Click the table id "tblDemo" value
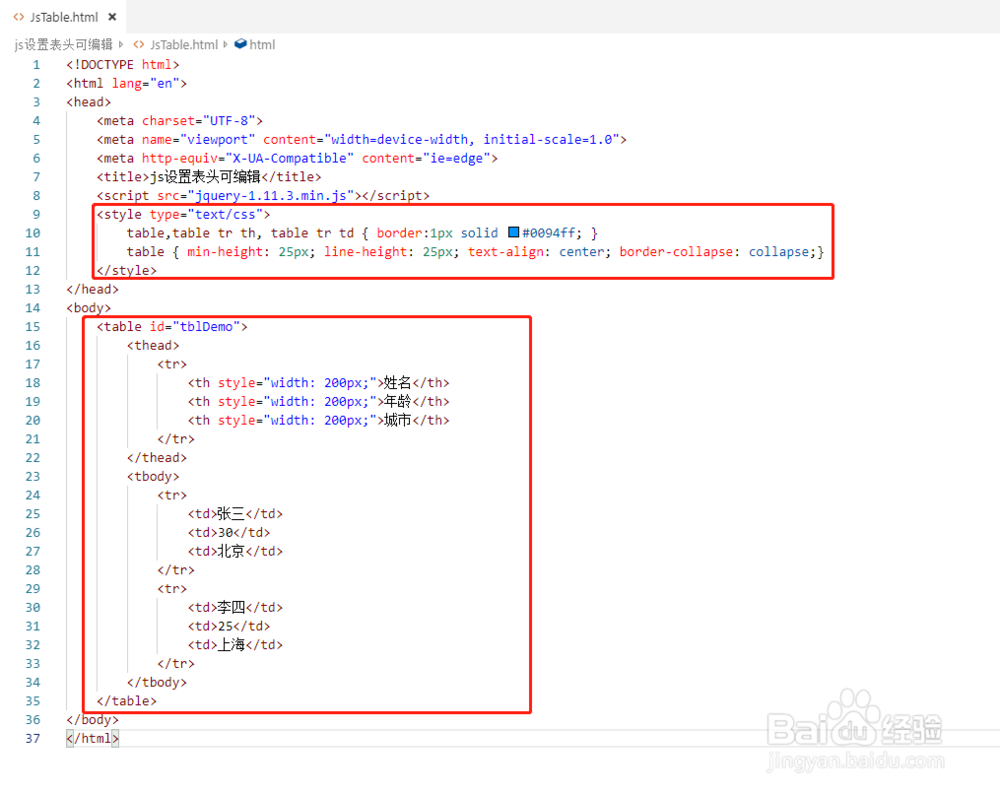 click(206, 327)
